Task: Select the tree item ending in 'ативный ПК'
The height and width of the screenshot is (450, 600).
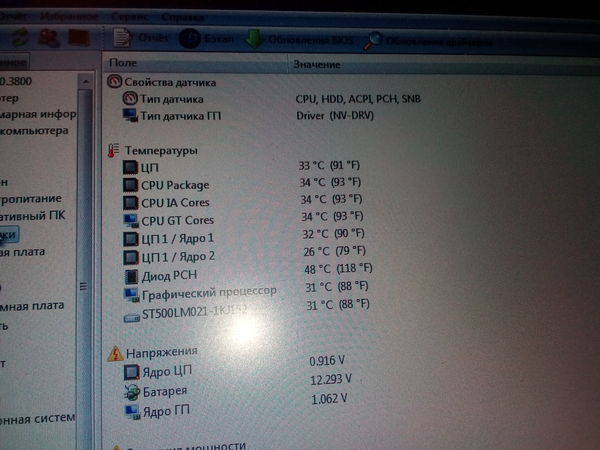Action: tap(33, 216)
